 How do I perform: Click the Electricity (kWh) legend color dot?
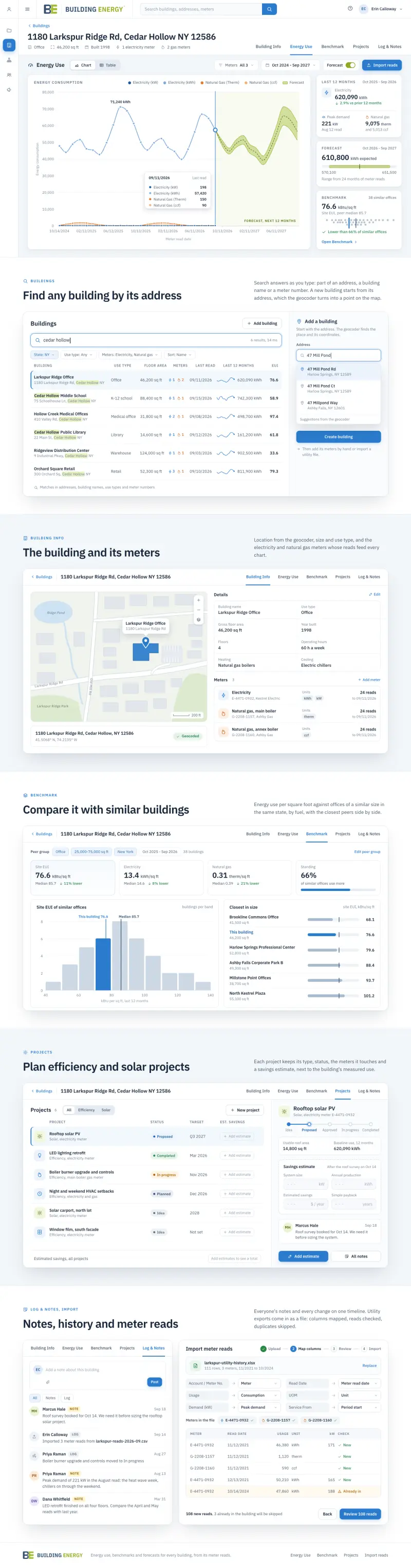pyautogui.click(x=165, y=82)
